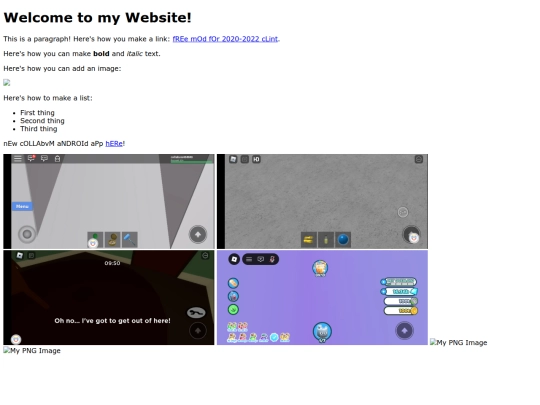The height and width of the screenshot is (405, 540).
Task: Tap the wrench icon in the dark screenshot
Action: click(196, 313)
